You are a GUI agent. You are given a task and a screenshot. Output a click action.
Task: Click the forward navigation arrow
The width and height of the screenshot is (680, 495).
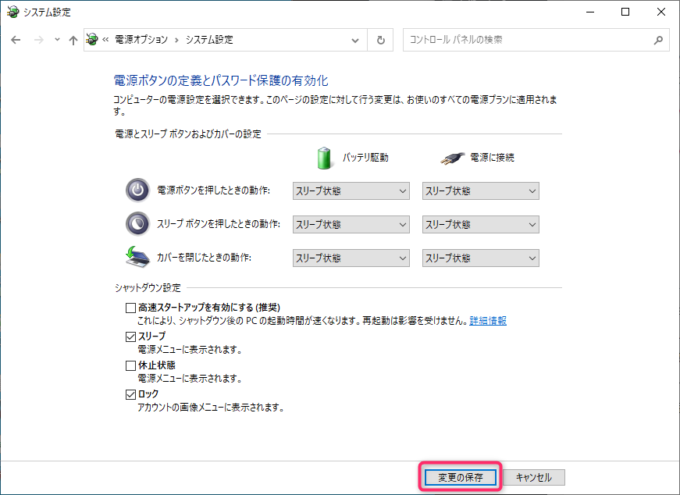point(39,40)
